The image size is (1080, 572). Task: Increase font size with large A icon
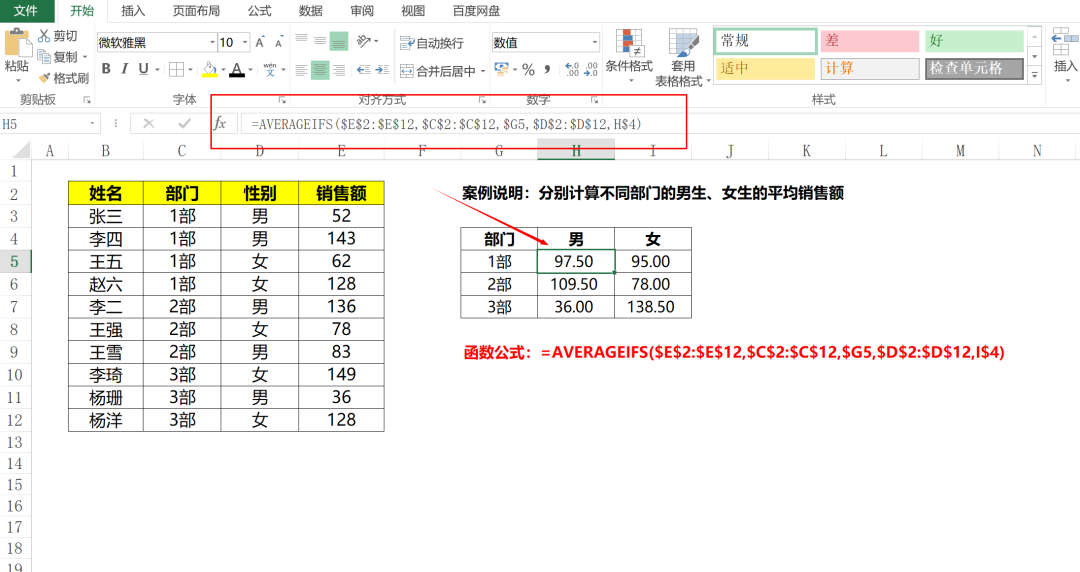point(260,43)
